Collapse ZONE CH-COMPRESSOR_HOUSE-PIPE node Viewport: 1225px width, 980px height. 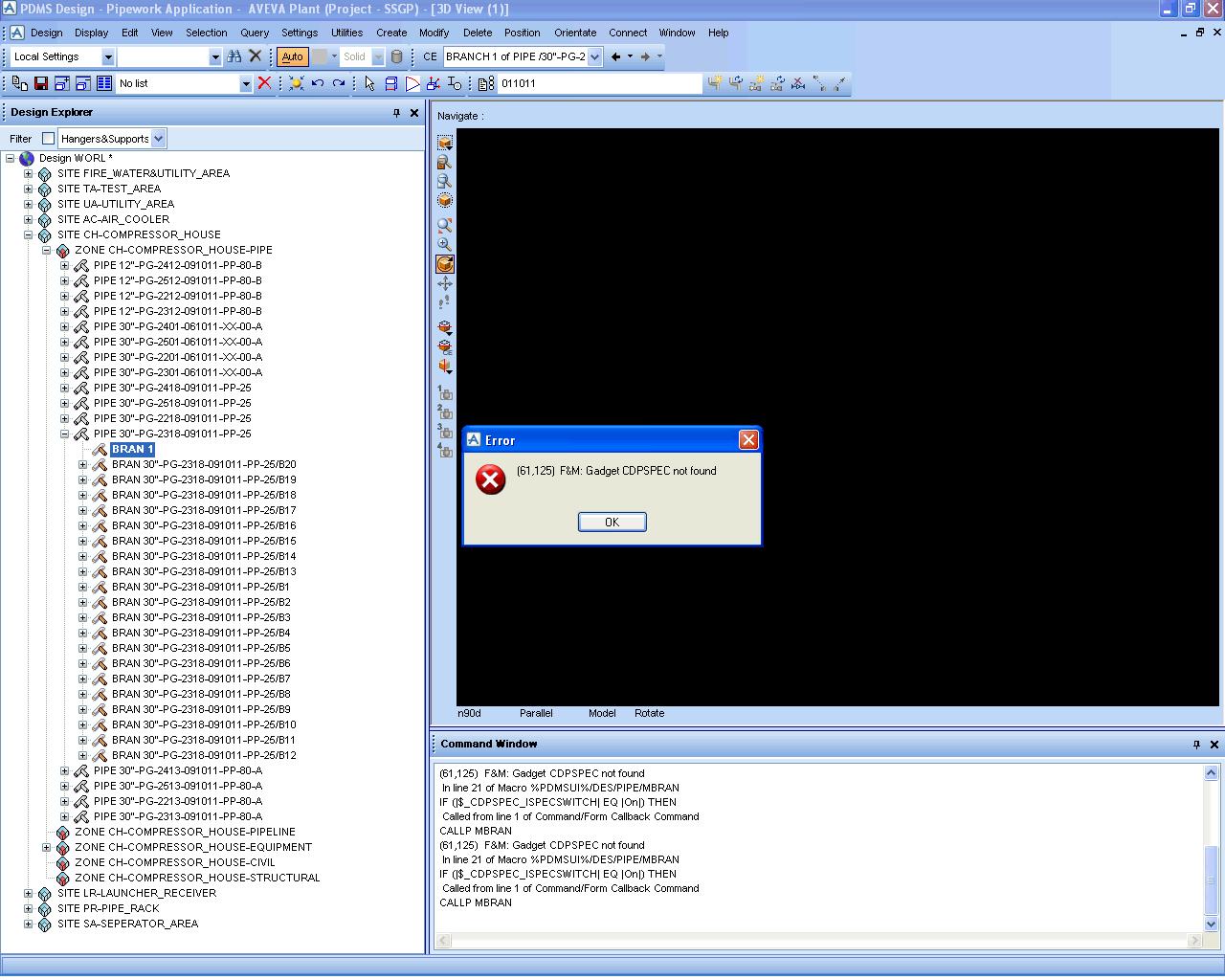point(47,250)
